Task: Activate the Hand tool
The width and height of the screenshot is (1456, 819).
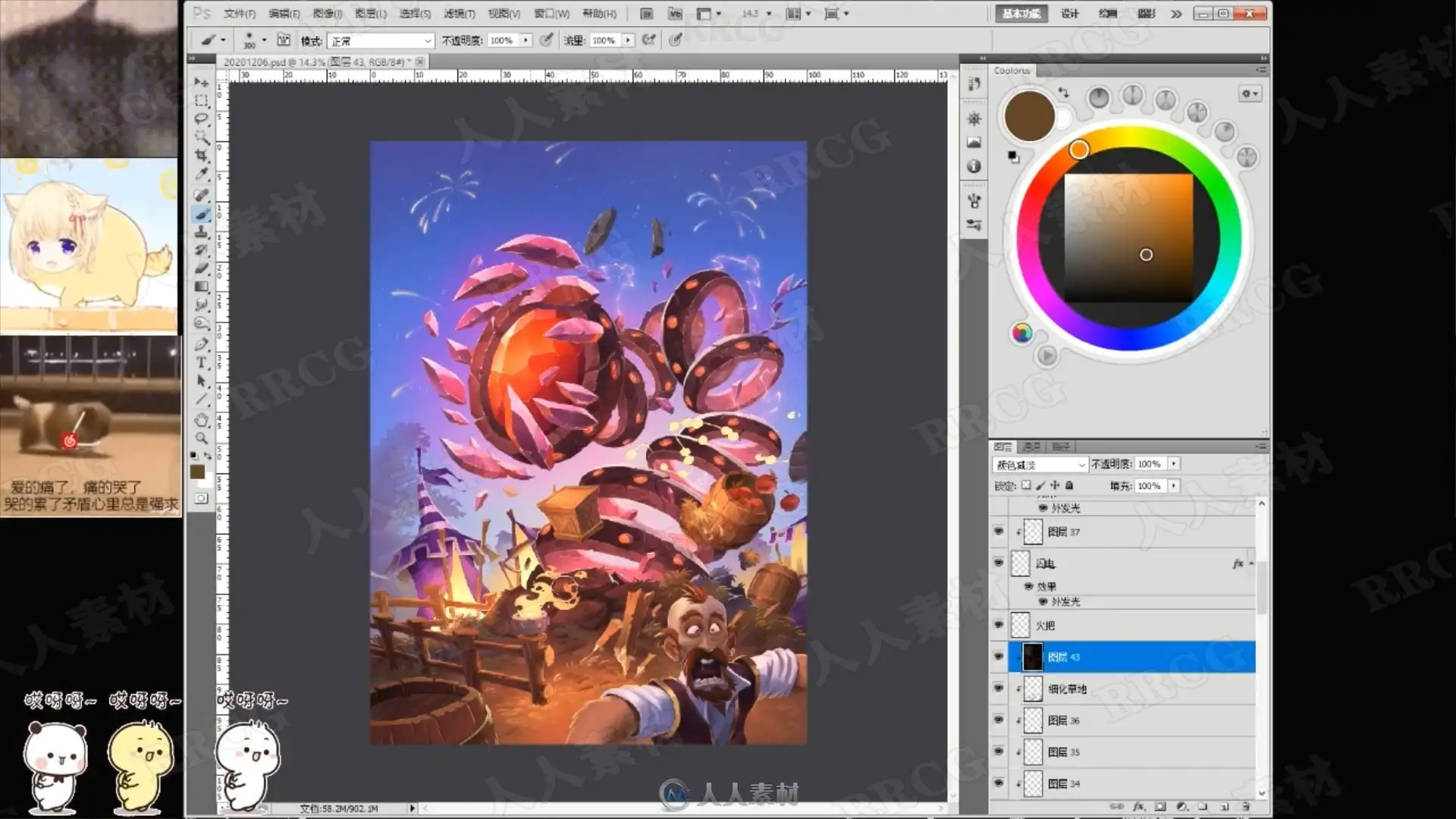Action: (x=201, y=419)
